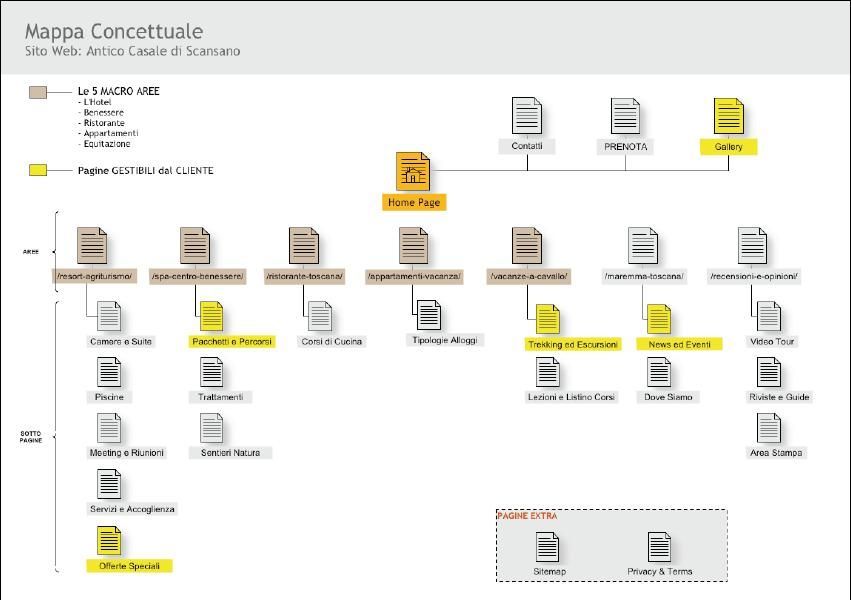Select the Dove Siamo page icon

click(659, 372)
